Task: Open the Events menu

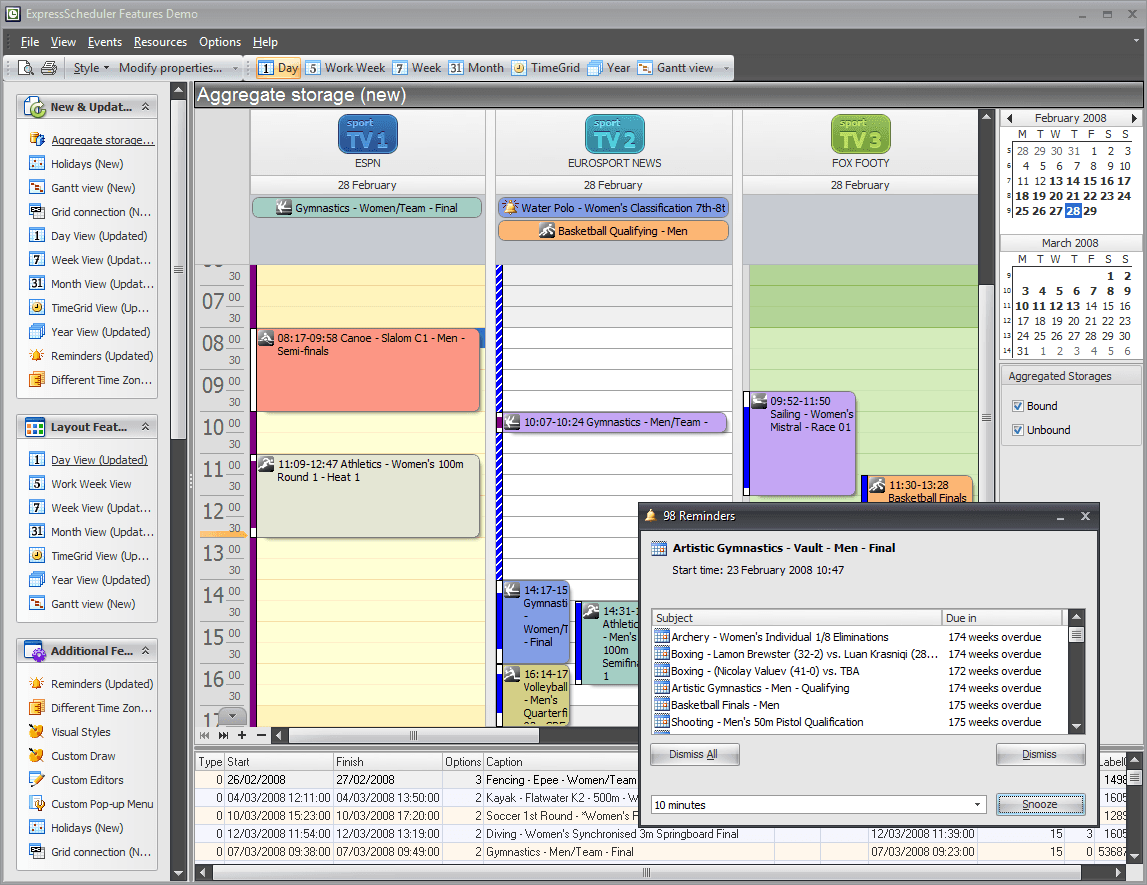Action: click(105, 42)
